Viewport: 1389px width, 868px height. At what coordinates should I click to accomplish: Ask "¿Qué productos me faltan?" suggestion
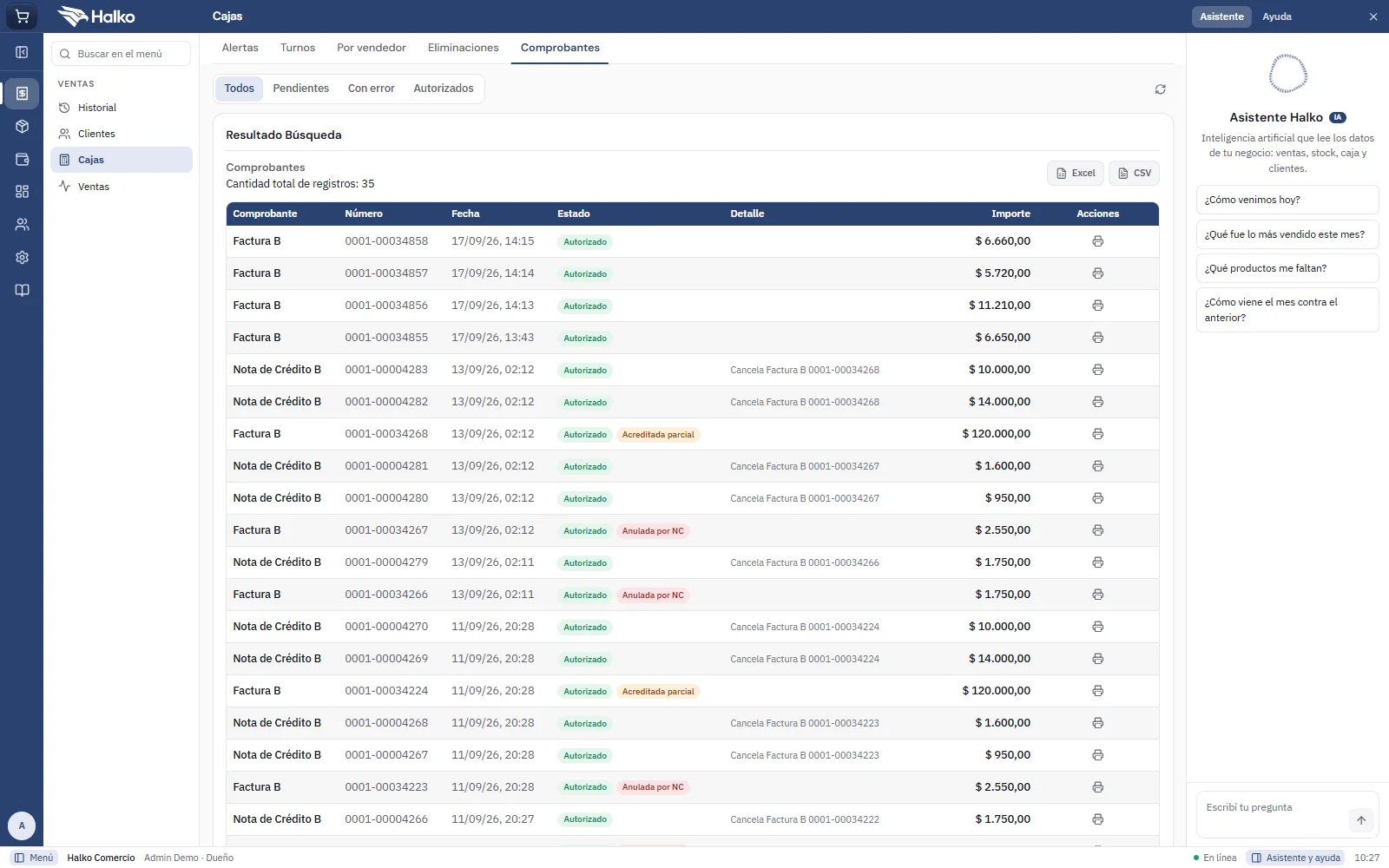point(1287,268)
